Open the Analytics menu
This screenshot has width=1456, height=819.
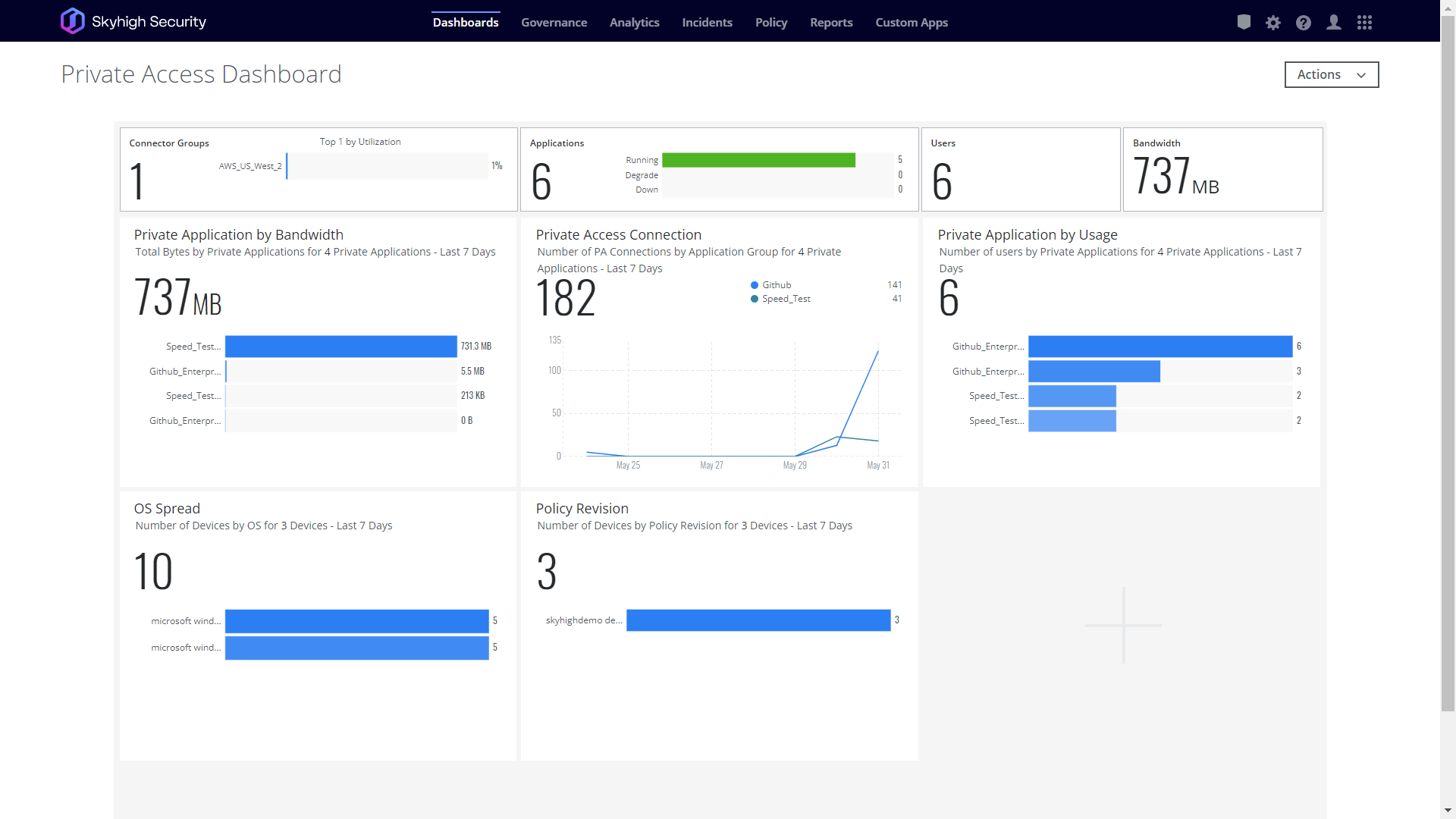[x=634, y=23]
